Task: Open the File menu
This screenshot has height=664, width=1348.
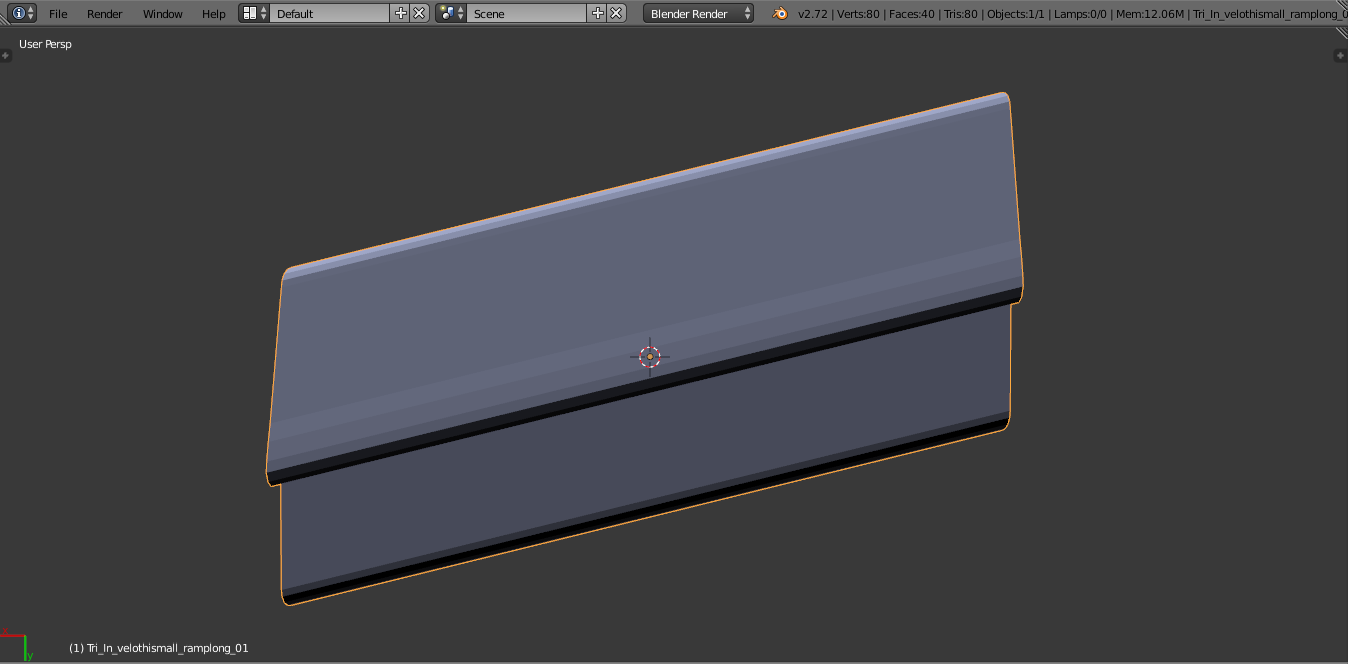Action: click(x=58, y=14)
